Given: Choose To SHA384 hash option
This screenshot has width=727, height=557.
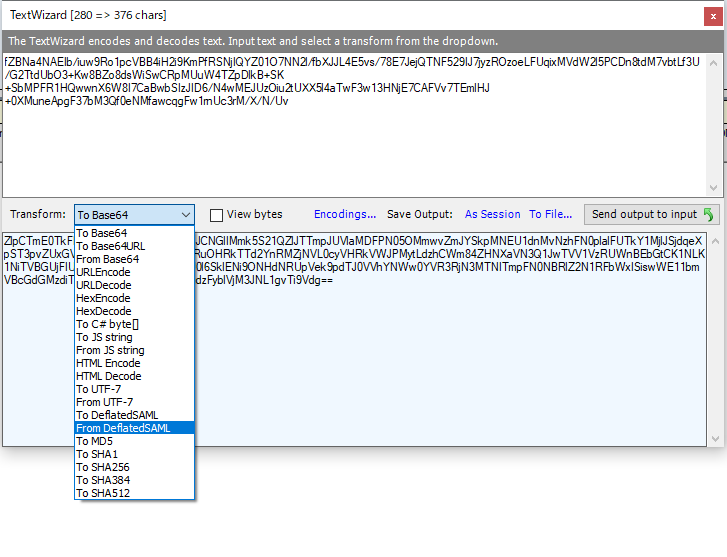Looking at the screenshot, I should pyautogui.click(x=134, y=480).
